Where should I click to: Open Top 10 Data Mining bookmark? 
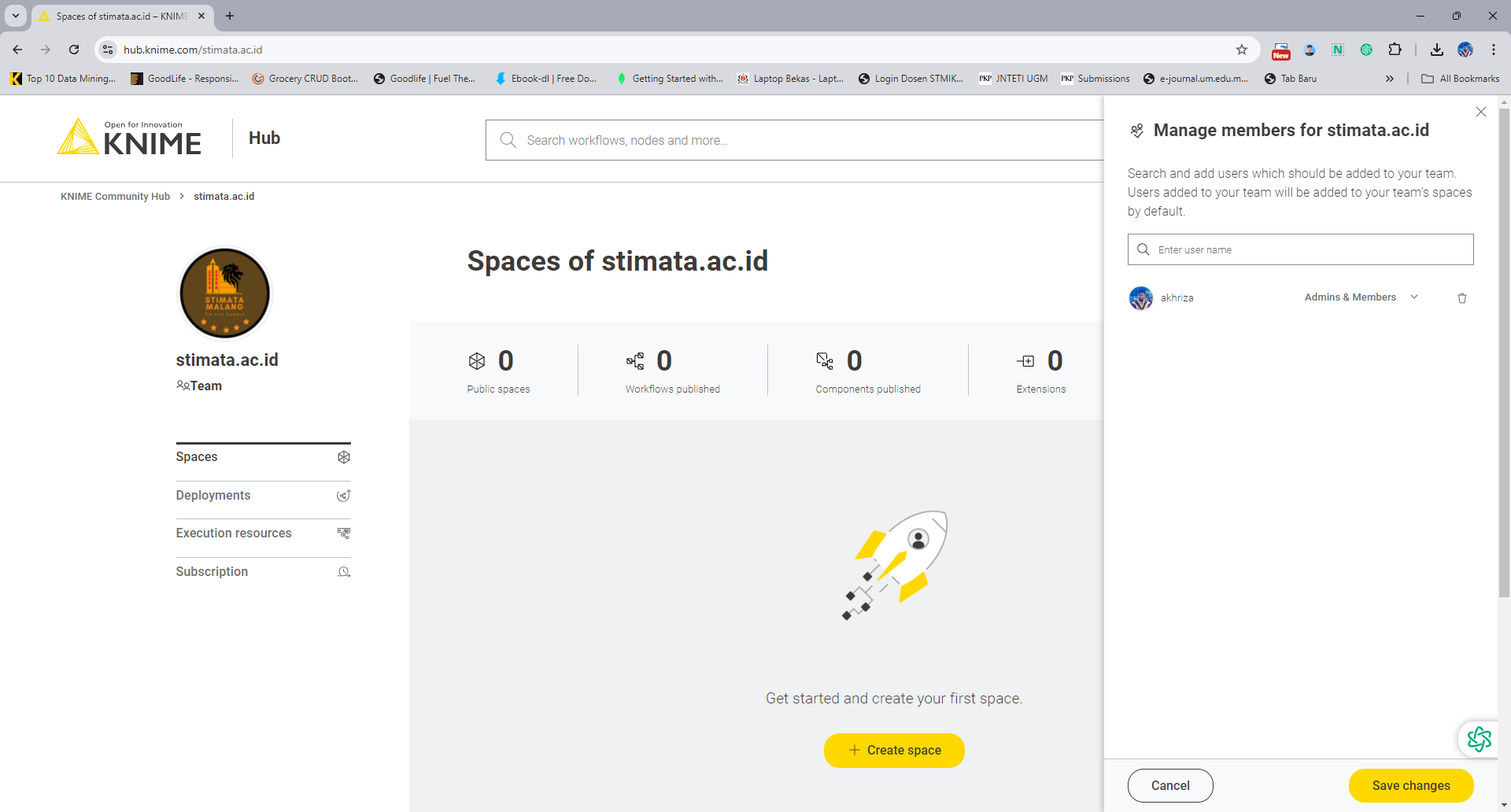(63, 79)
